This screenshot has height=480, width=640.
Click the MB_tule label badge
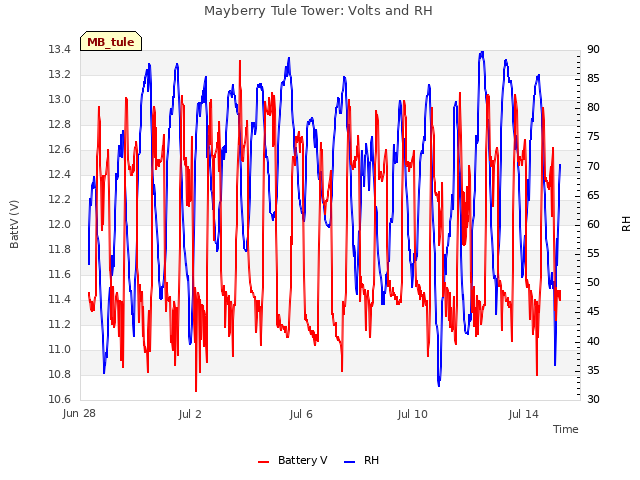[x=111, y=41]
